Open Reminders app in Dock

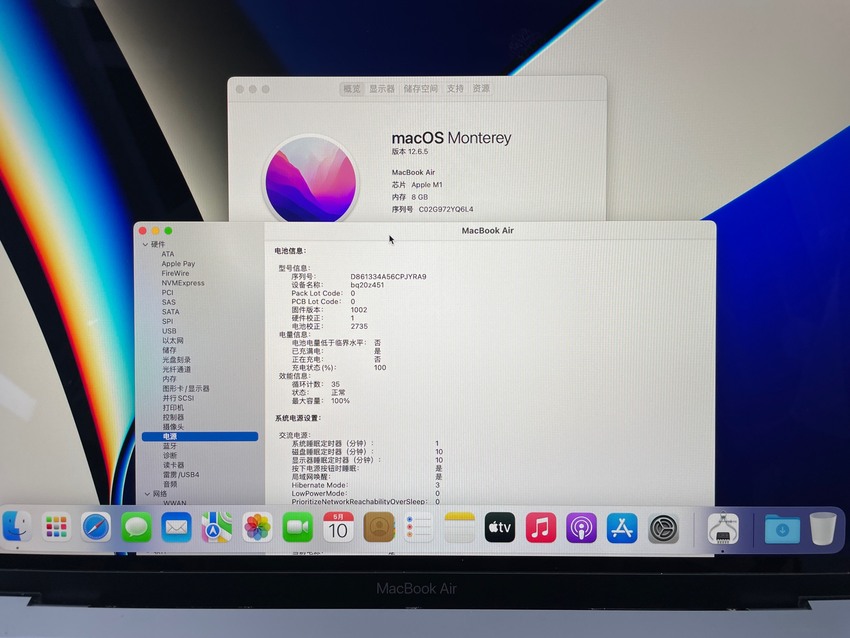(418, 527)
